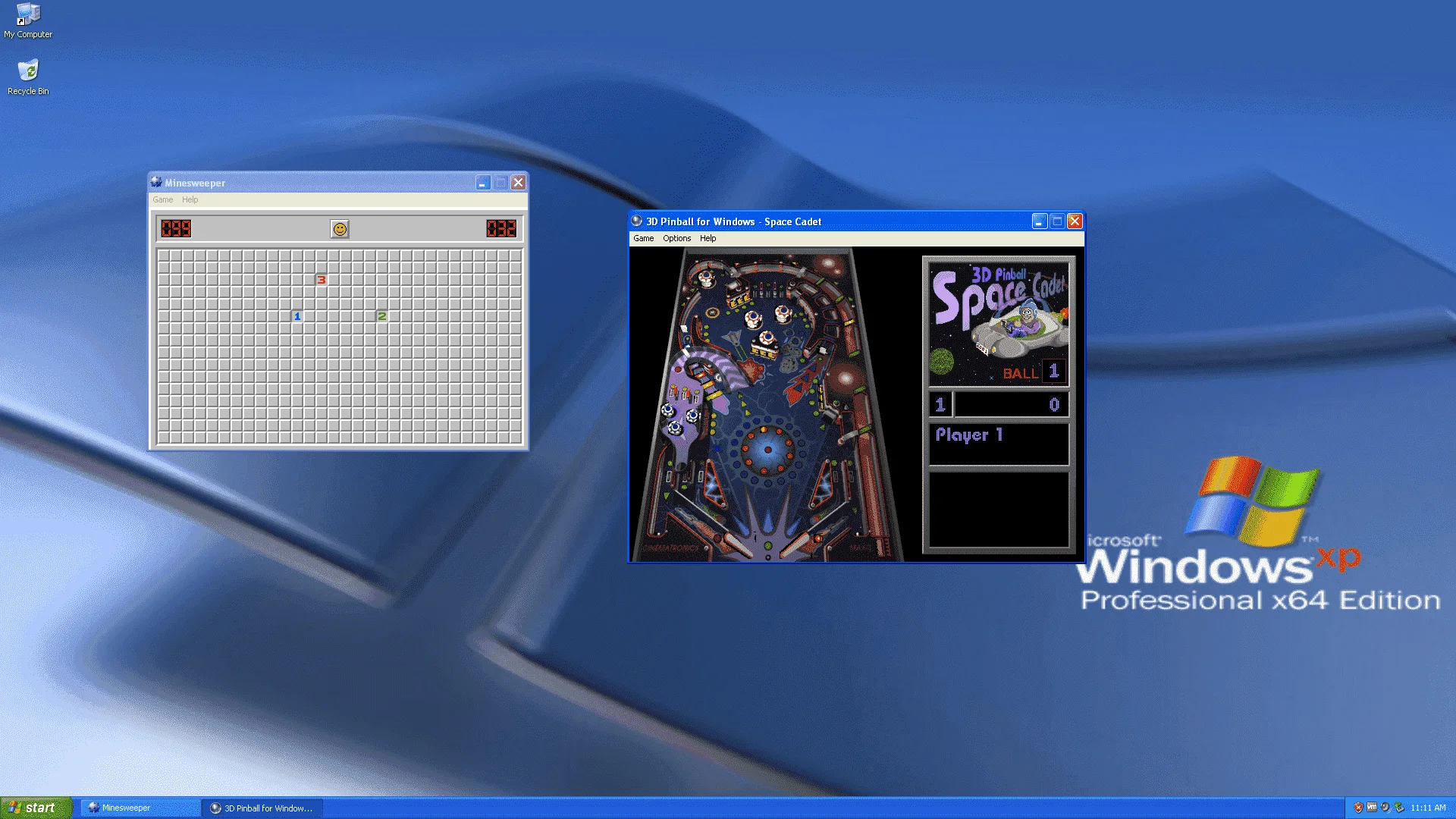
Task: Click the Space Cadet logo artwork in Pinball
Action: pos(999,325)
